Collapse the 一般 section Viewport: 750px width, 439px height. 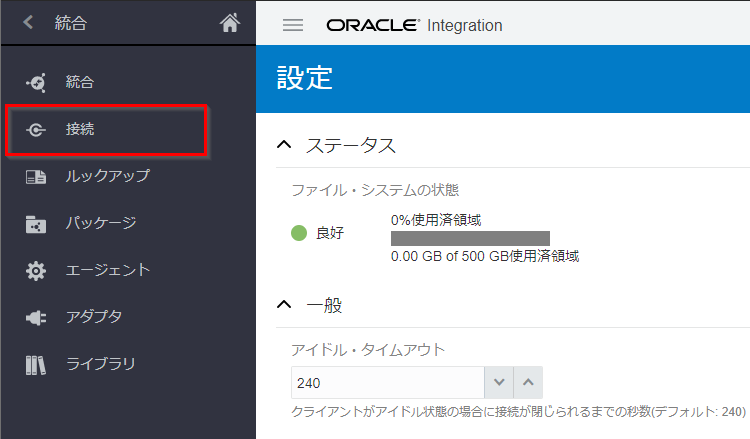click(284, 304)
